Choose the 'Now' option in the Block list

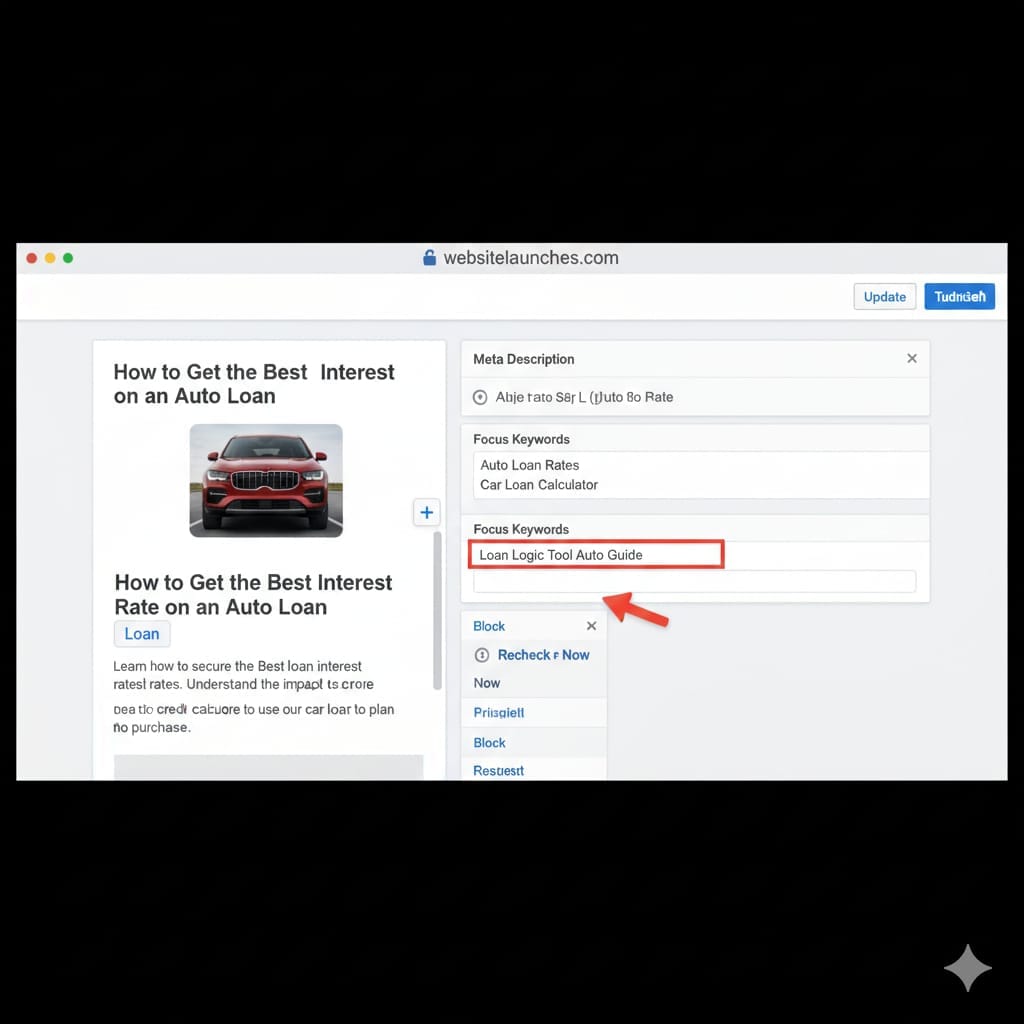click(487, 683)
